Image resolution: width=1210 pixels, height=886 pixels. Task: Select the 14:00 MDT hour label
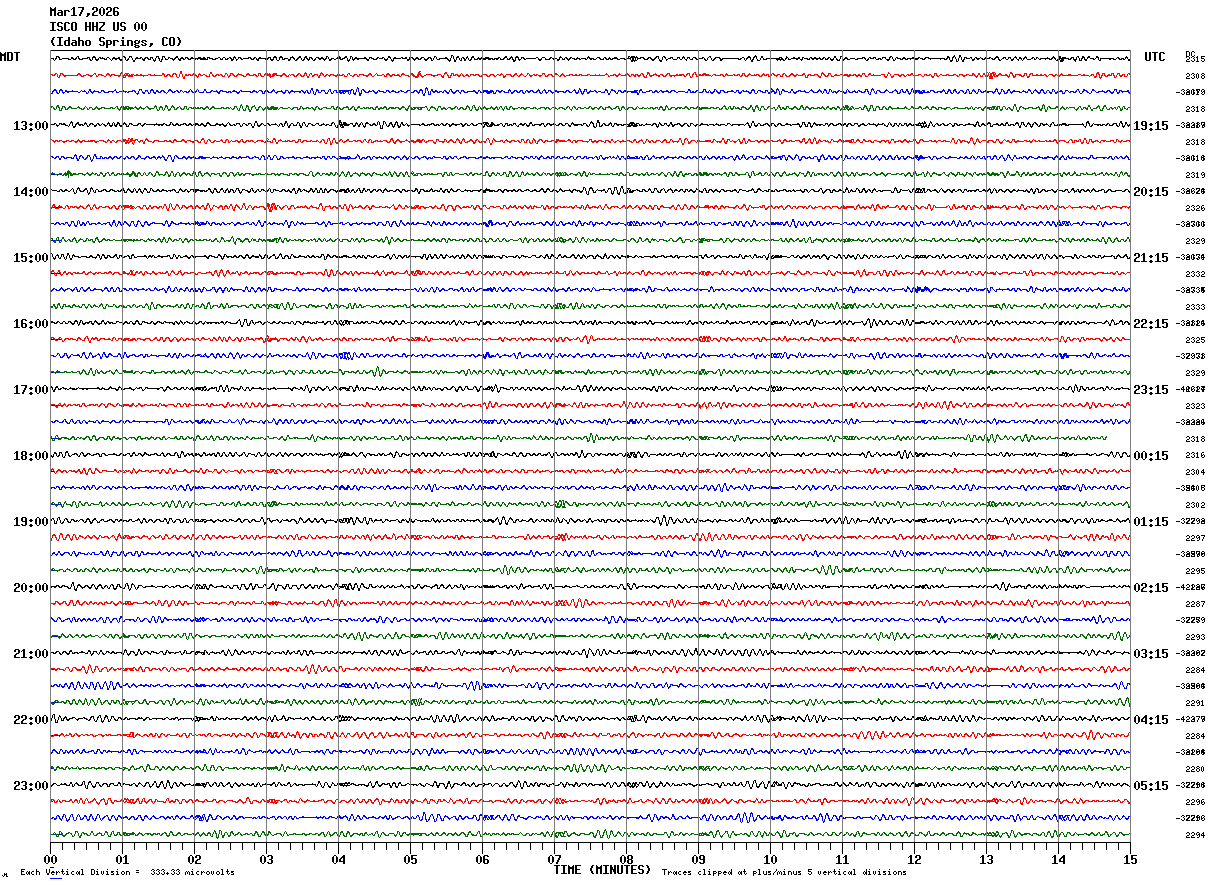pos(30,192)
